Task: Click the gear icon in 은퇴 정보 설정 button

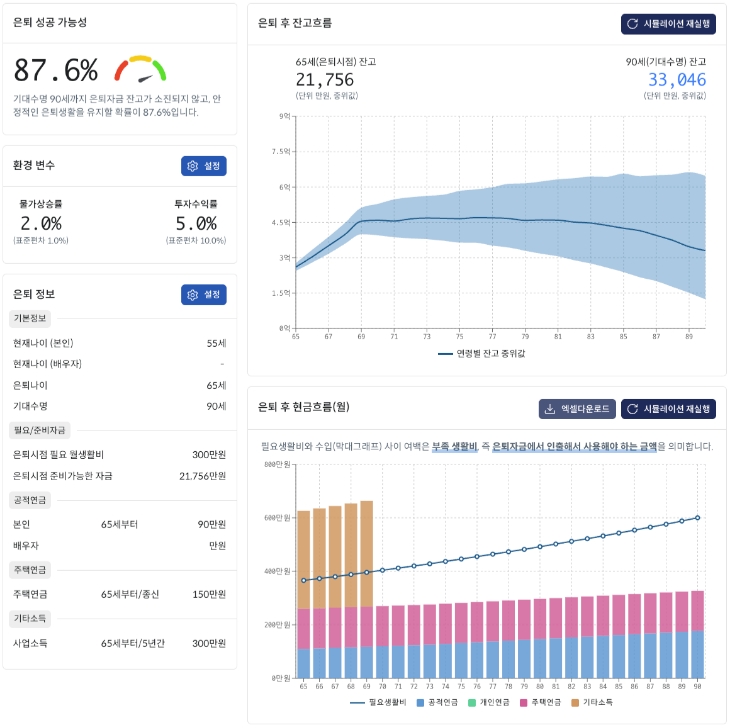Action: (193, 295)
